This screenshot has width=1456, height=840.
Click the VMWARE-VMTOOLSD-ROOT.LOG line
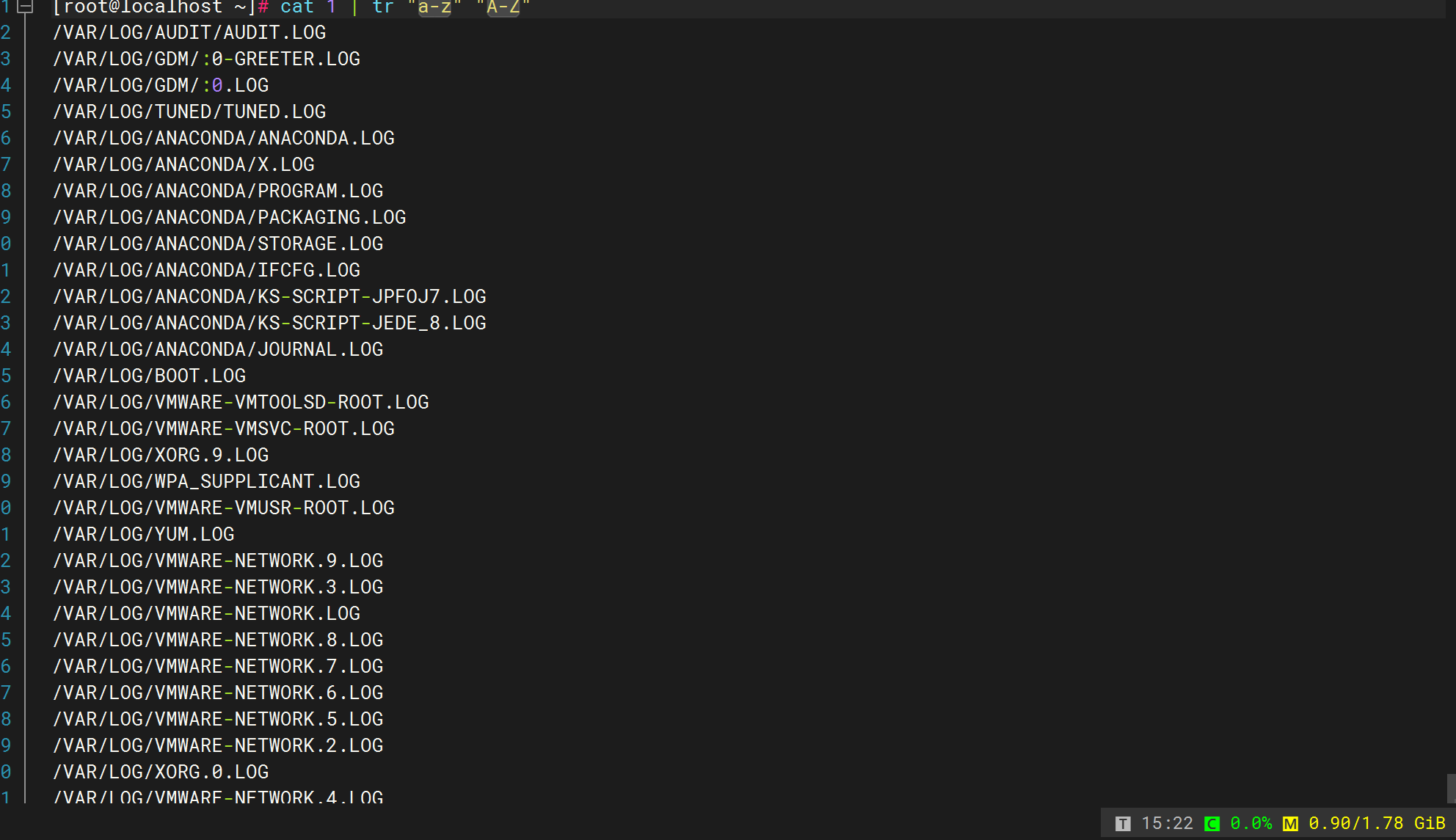click(241, 402)
